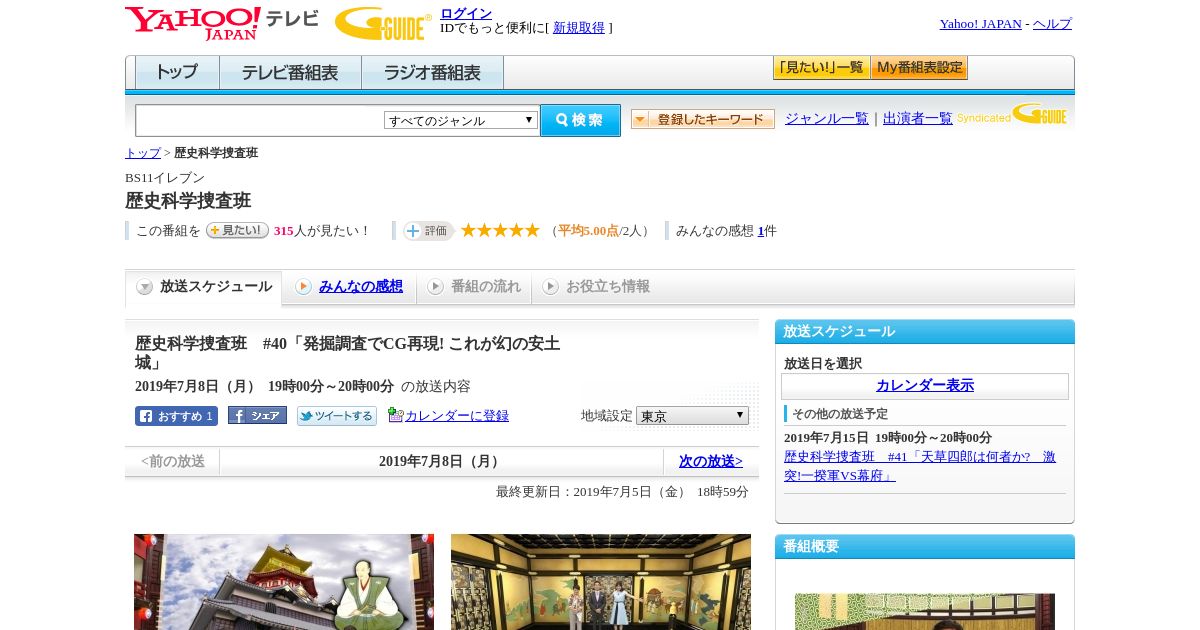Click the calendar icon before カレンダーに登録
Viewport: 1200px width, 630px height.
pyautogui.click(x=396, y=415)
